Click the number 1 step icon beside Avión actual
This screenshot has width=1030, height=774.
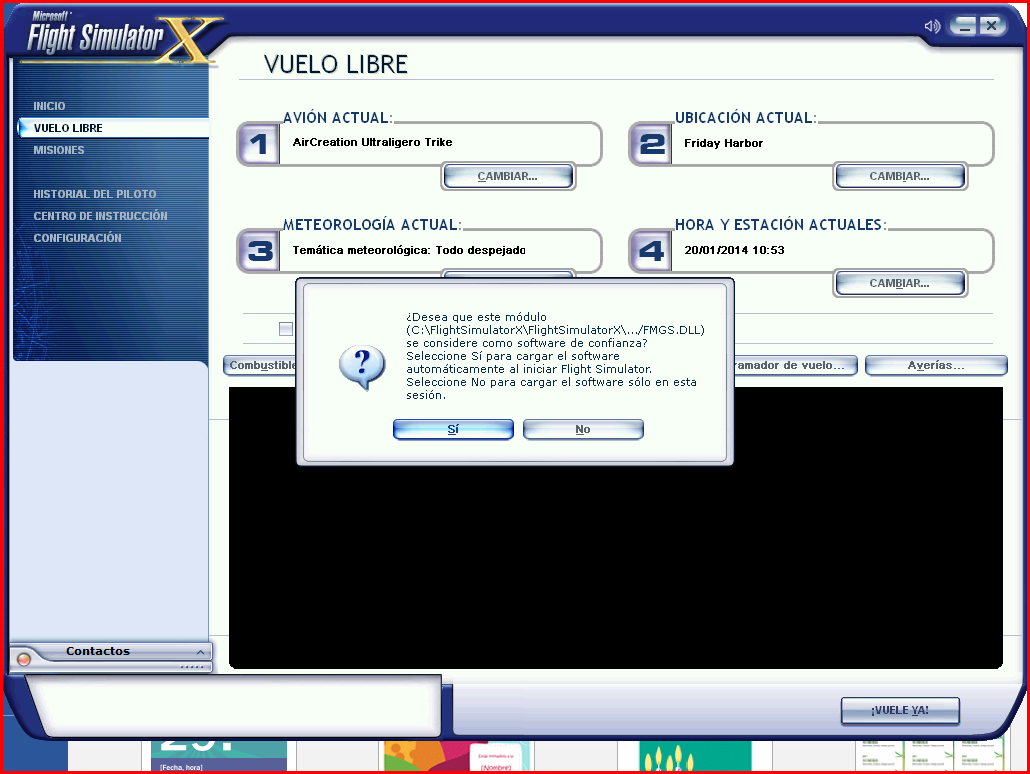(x=257, y=143)
